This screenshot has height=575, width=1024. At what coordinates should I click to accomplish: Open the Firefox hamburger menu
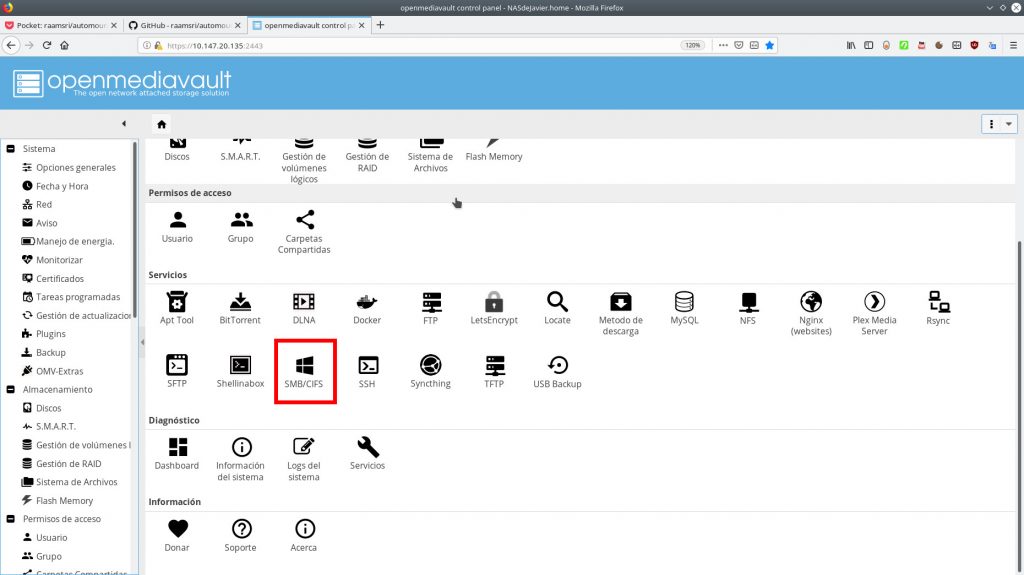[1013, 45]
